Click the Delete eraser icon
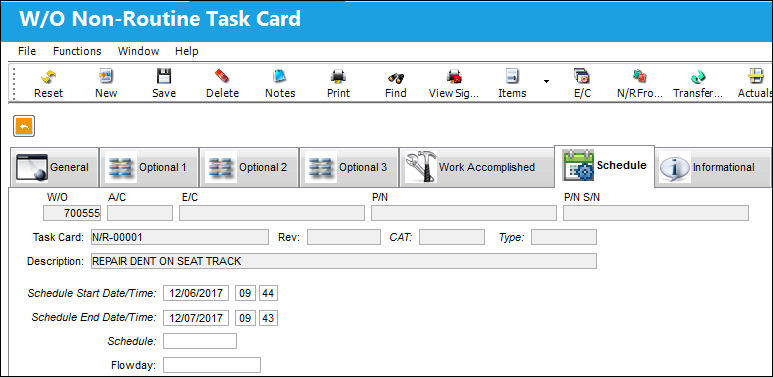The height and width of the screenshot is (377, 773). click(x=222, y=76)
